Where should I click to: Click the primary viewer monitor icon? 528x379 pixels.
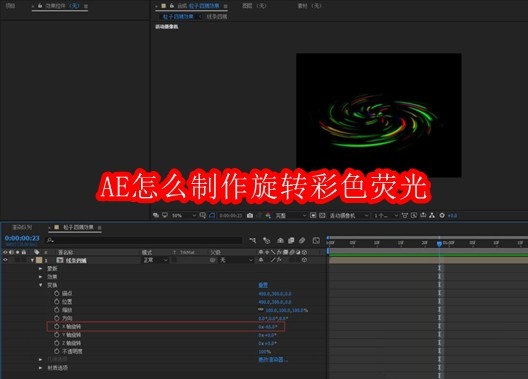tap(165, 215)
